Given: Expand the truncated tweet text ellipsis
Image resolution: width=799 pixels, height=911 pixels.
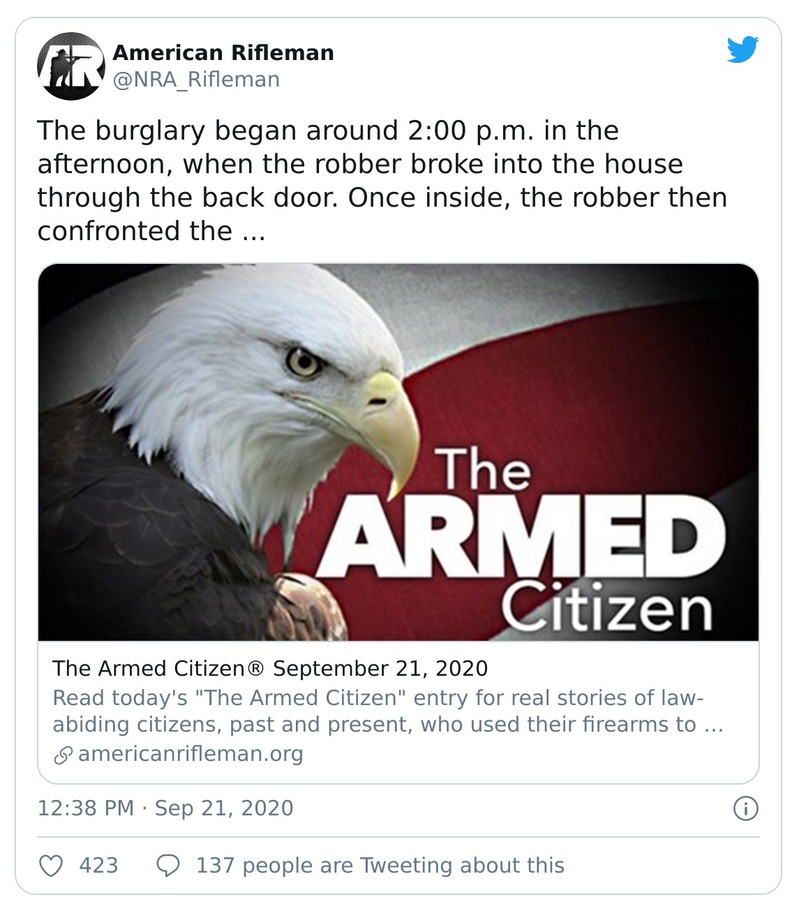Looking at the screenshot, I should coord(255,231).
